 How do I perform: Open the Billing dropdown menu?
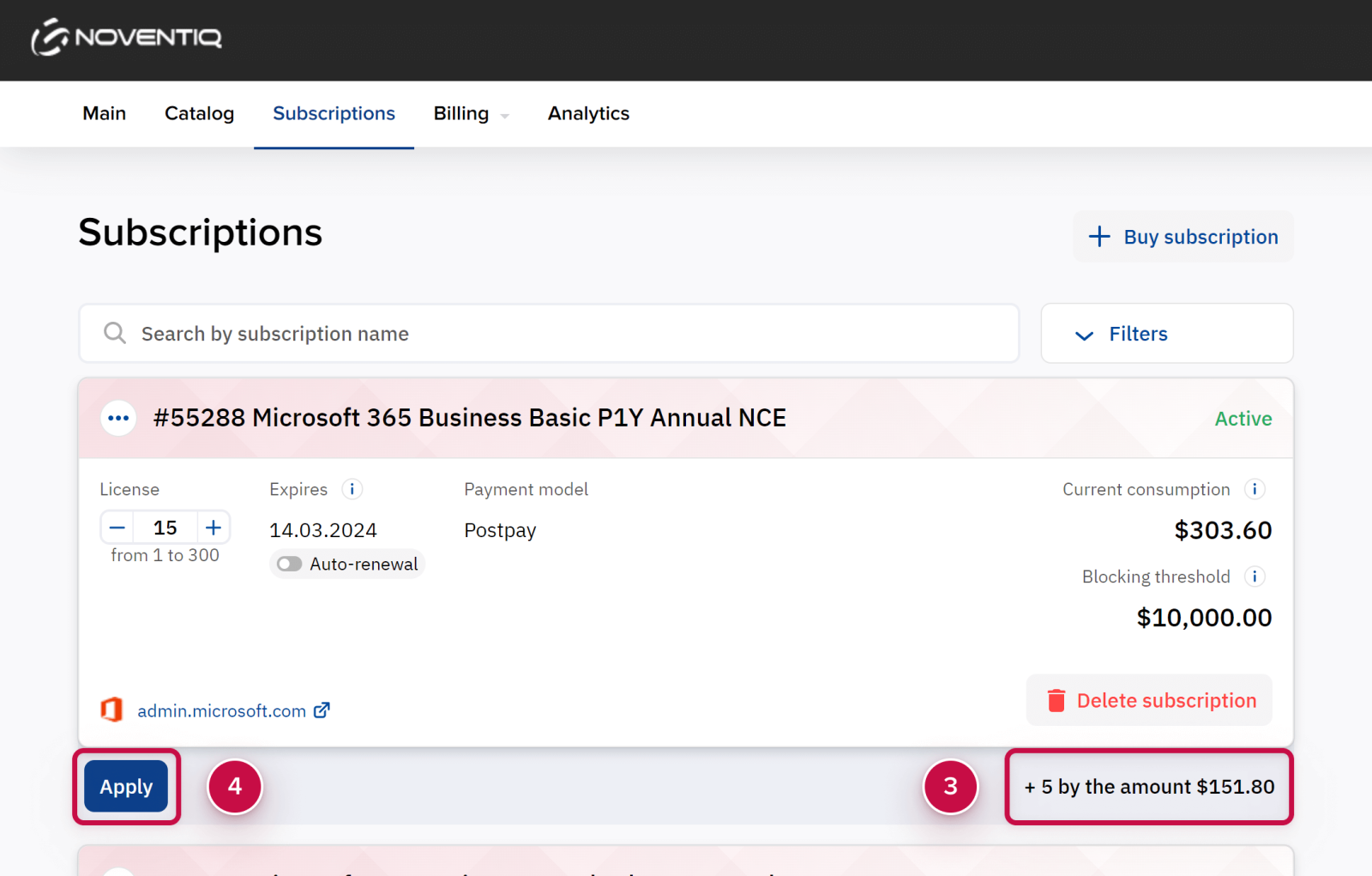click(x=471, y=114)
